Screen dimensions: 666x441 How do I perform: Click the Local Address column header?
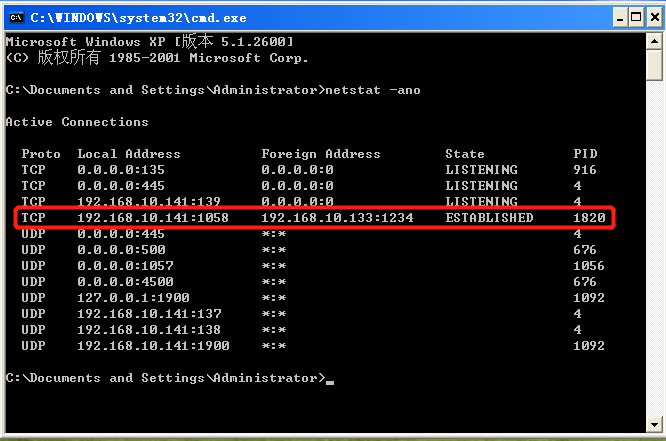129,154
